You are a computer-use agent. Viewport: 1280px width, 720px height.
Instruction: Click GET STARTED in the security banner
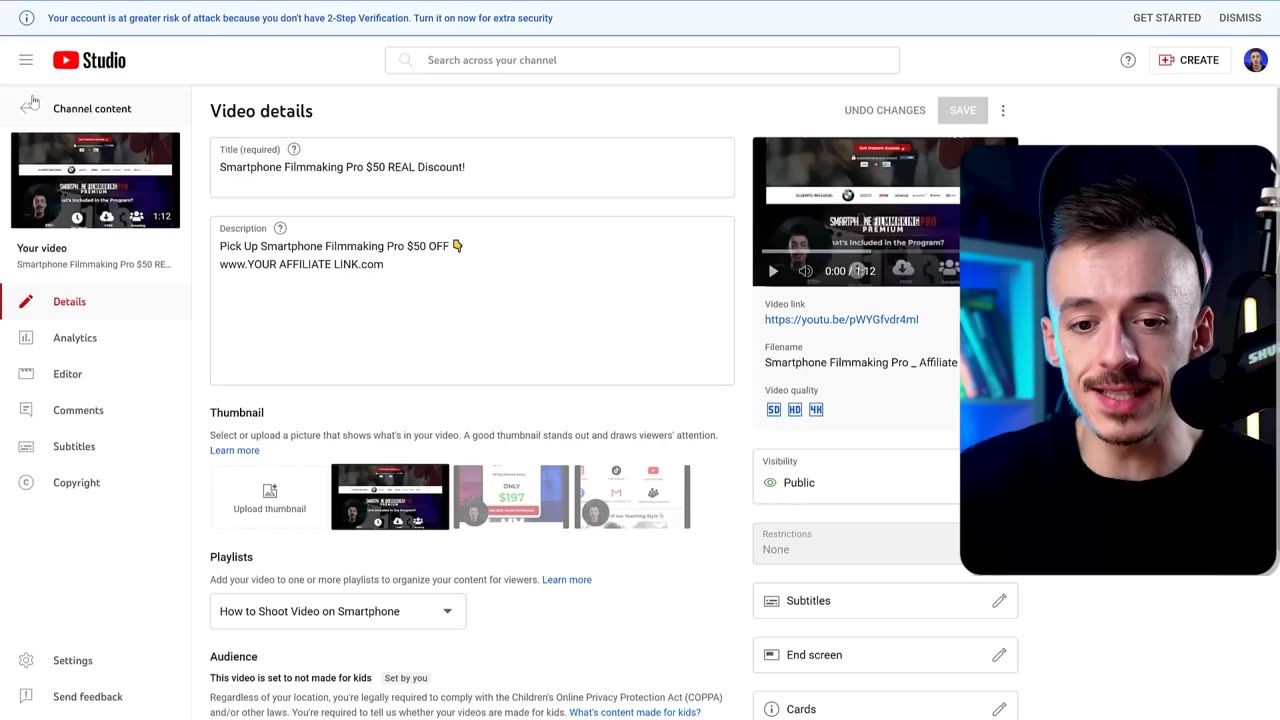pos(1167,18)
